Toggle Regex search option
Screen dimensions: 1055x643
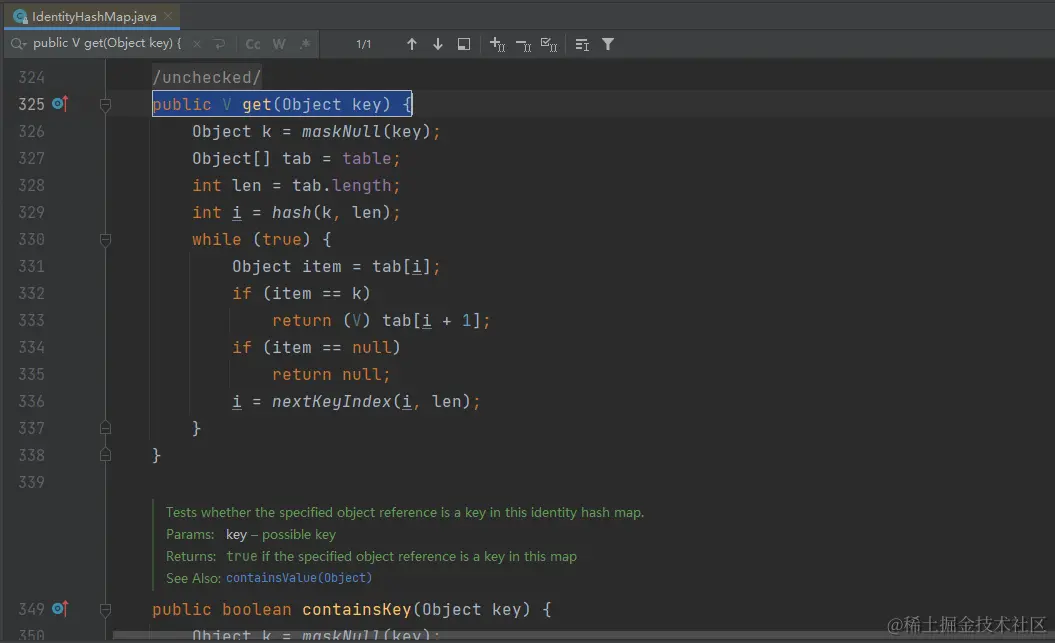pos(305,44)
